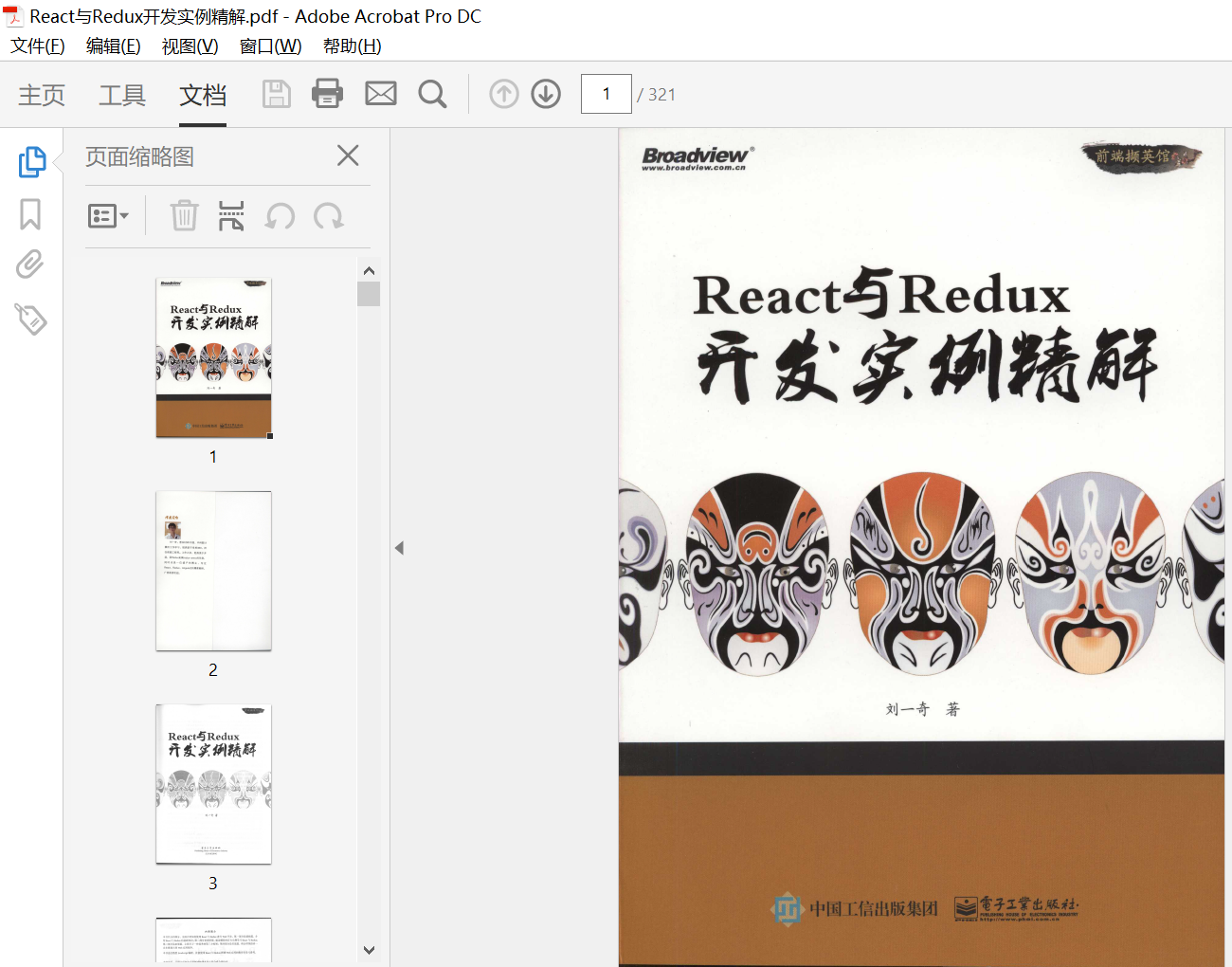Select the partially visible page 4 thumbnail
The height and width of the screenshot is (967, 1232).
tap(214, 940)
